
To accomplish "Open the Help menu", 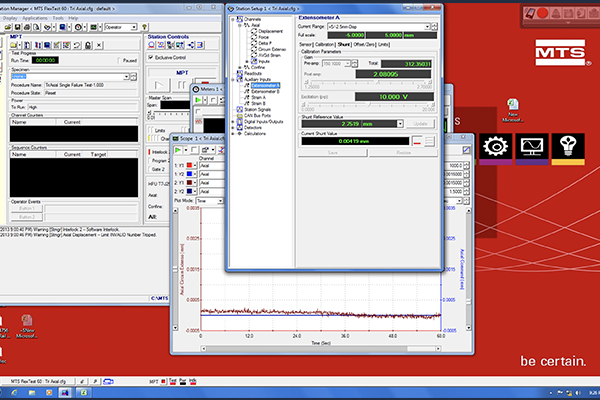I will coord(73,18).
